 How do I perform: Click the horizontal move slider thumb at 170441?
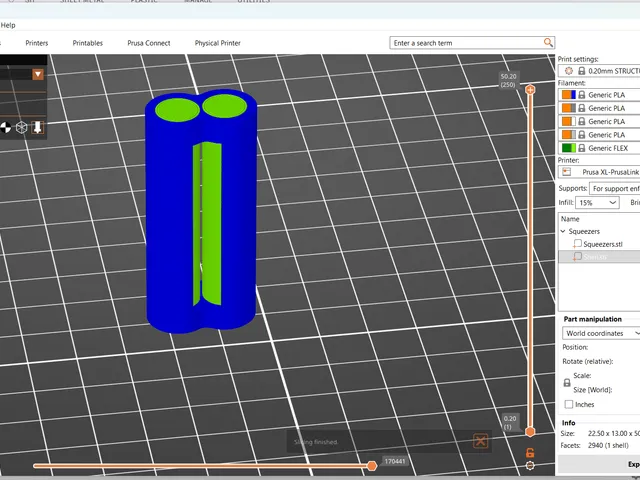coord(371,466)
